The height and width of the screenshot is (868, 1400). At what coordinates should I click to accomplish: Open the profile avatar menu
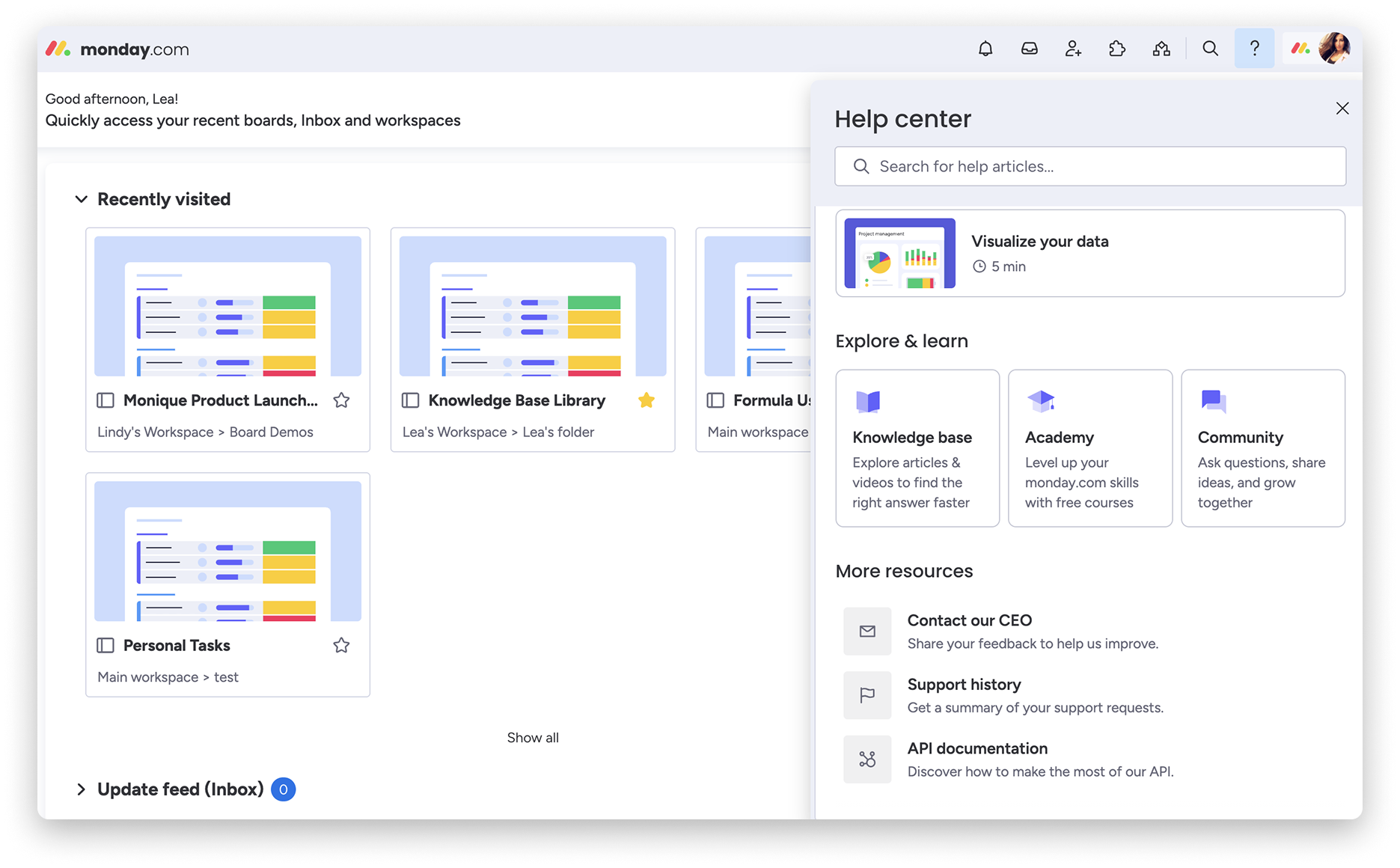pyautogui.click(x=1334, y=49)
